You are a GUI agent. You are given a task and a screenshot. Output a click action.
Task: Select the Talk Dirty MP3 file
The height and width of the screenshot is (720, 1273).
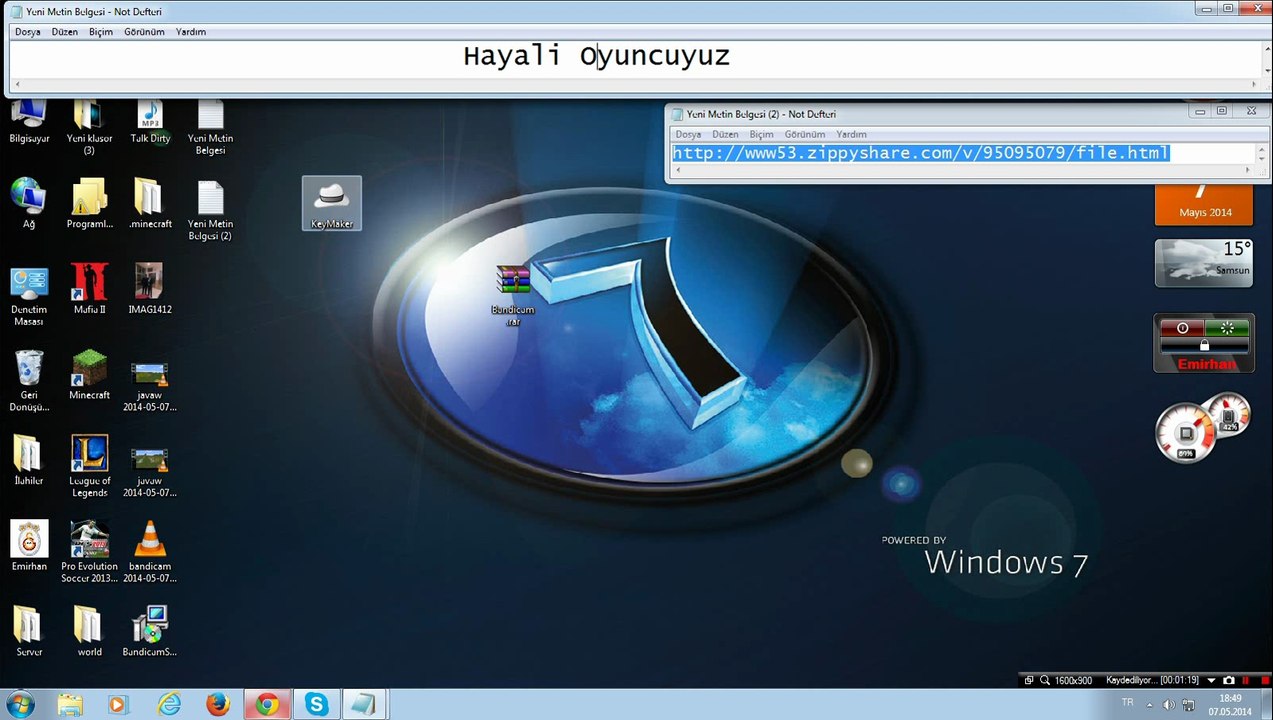[x=150, y=122]
